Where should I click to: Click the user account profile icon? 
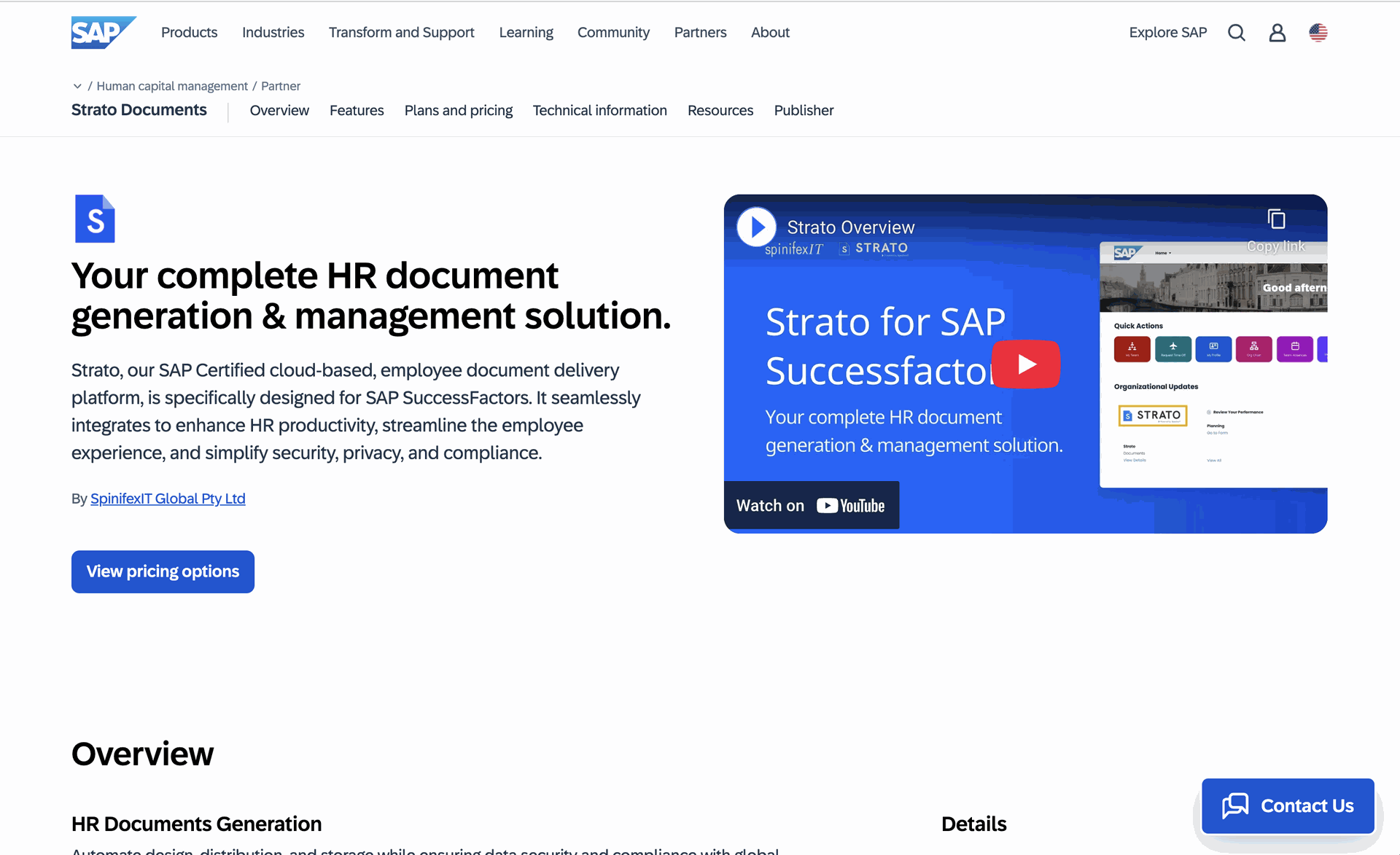pos(1277,33)
